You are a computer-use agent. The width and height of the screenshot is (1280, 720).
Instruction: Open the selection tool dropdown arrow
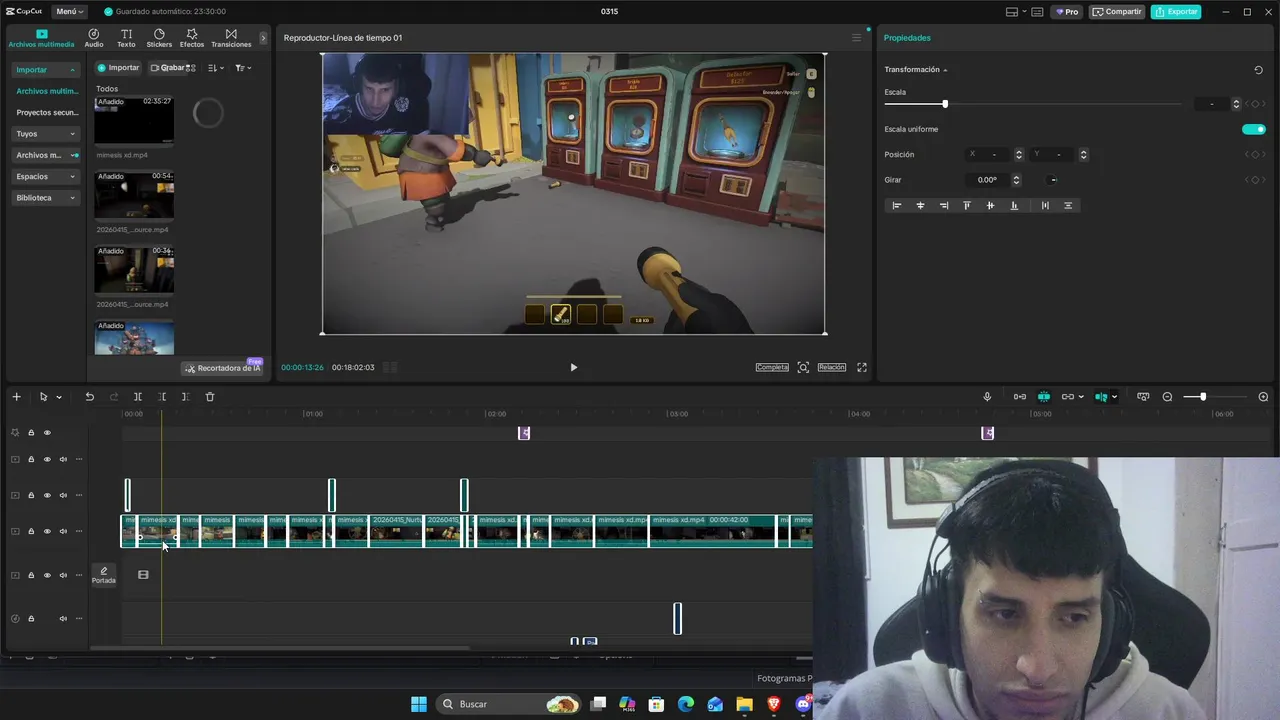(x=59, y=397)
